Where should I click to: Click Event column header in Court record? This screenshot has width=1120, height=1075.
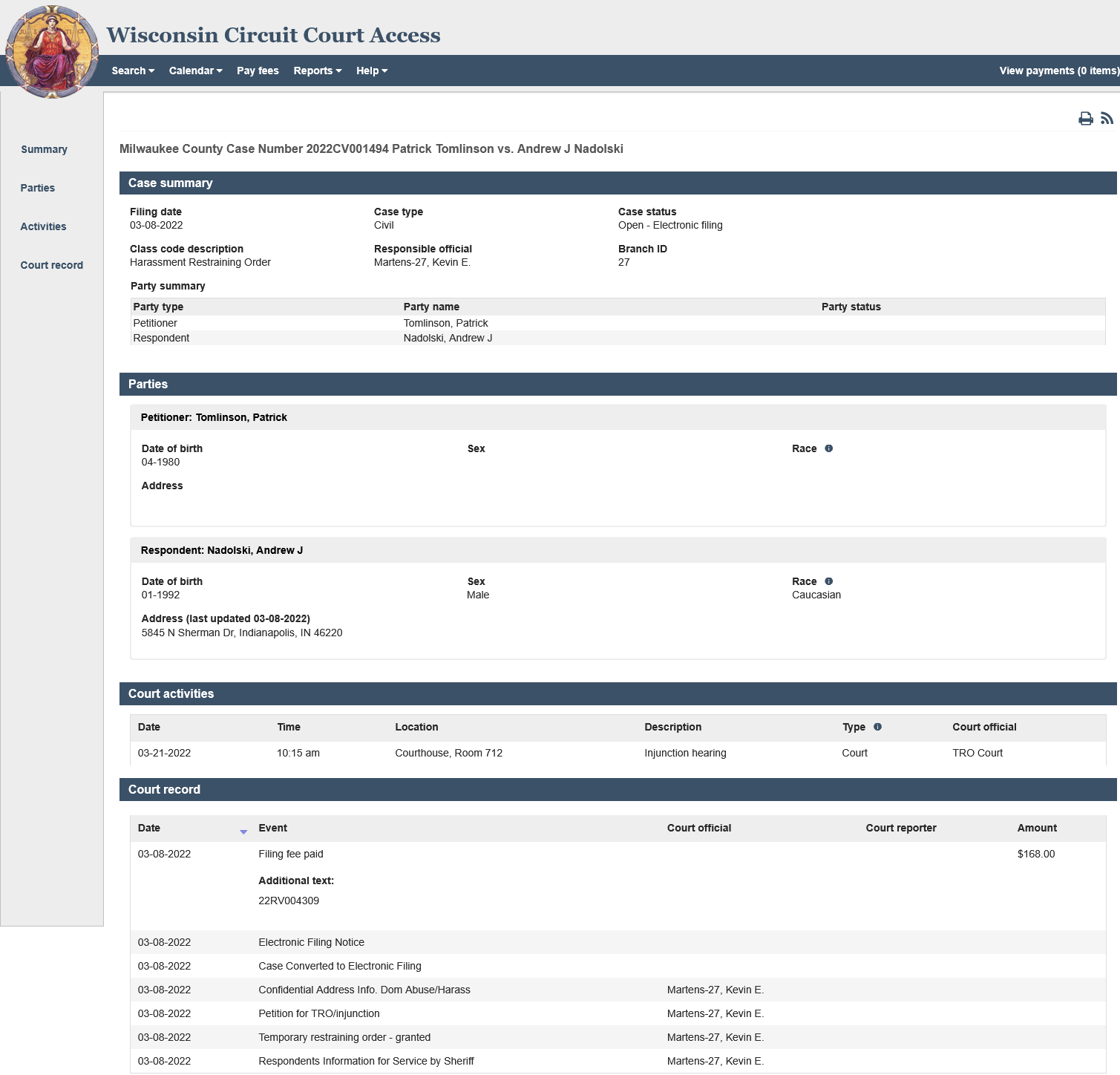tap(272, 828)
